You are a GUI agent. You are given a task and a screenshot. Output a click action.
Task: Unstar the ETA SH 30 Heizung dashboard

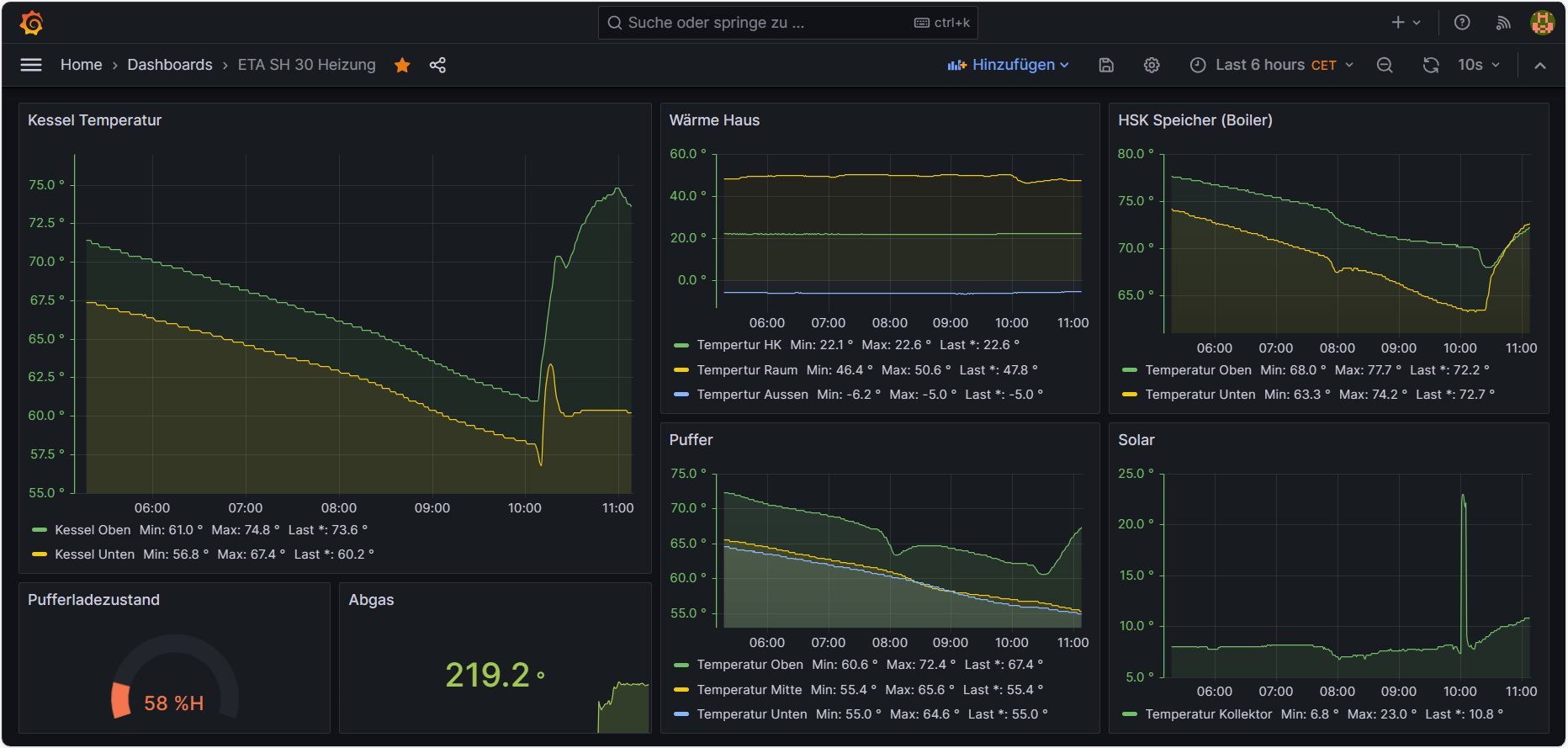402,65
